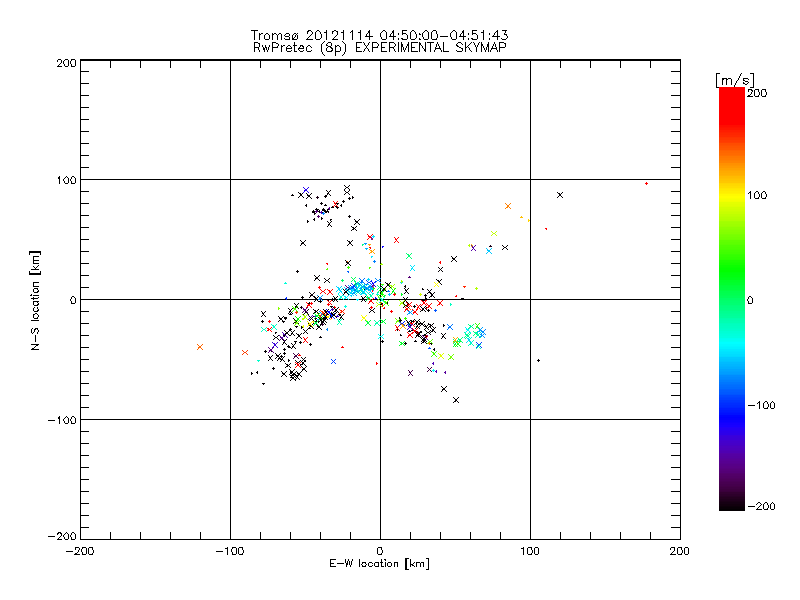Click the E-W axis '100' tick label
Image resolution: width=800 pixels, height=600 pixels.
click(x=530, y=551)
